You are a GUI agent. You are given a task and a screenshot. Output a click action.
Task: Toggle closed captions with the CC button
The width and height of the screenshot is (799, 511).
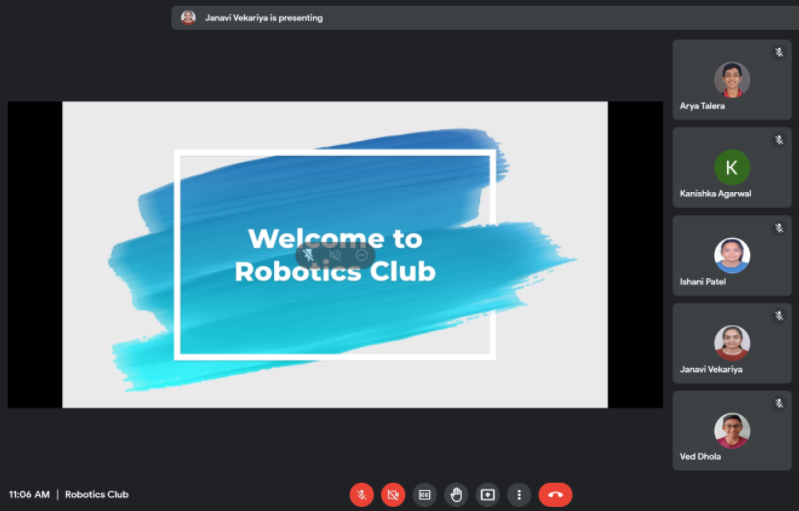point(424,495)
